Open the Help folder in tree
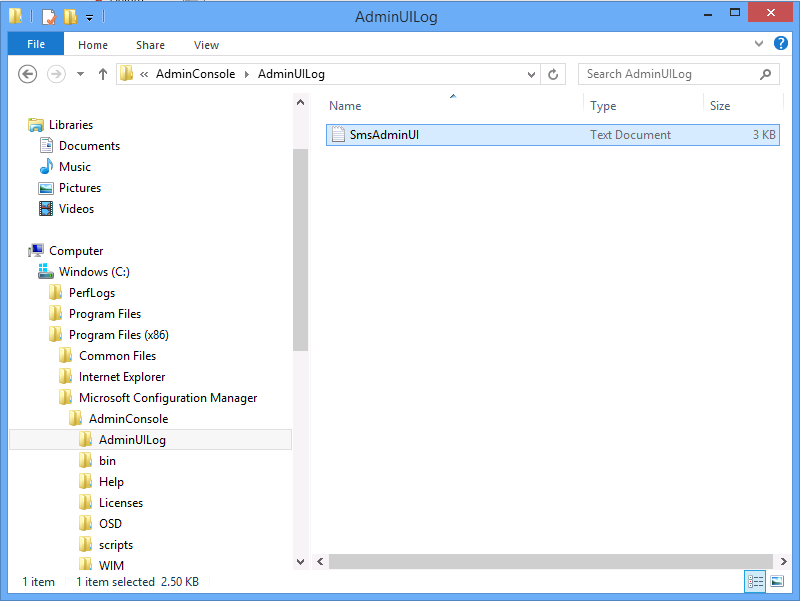Screen dimensions: 800x601 111,482
